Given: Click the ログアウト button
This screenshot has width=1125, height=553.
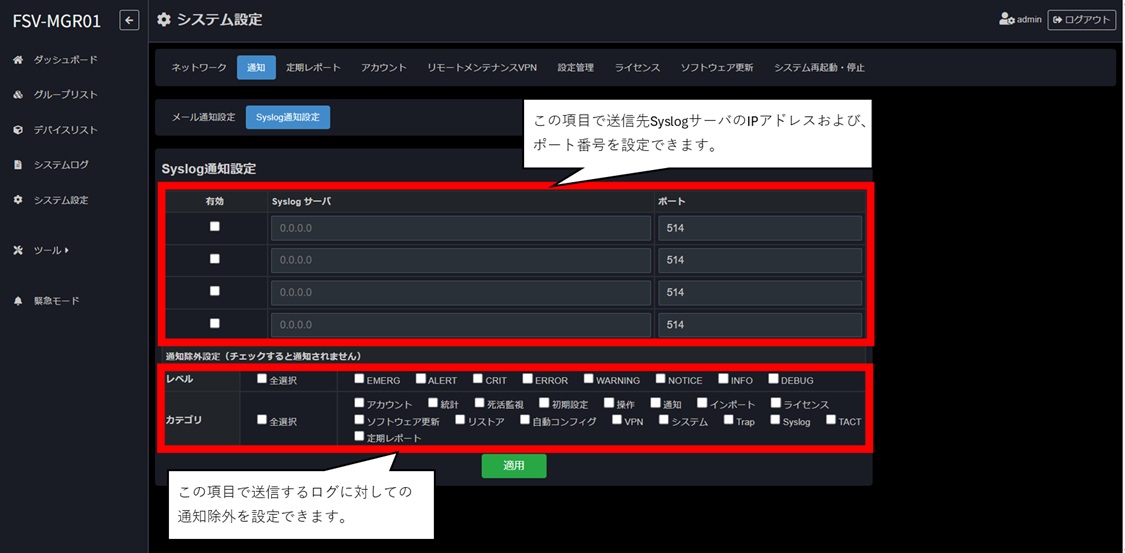Looking at the screenshot, I should [1081, 19].
